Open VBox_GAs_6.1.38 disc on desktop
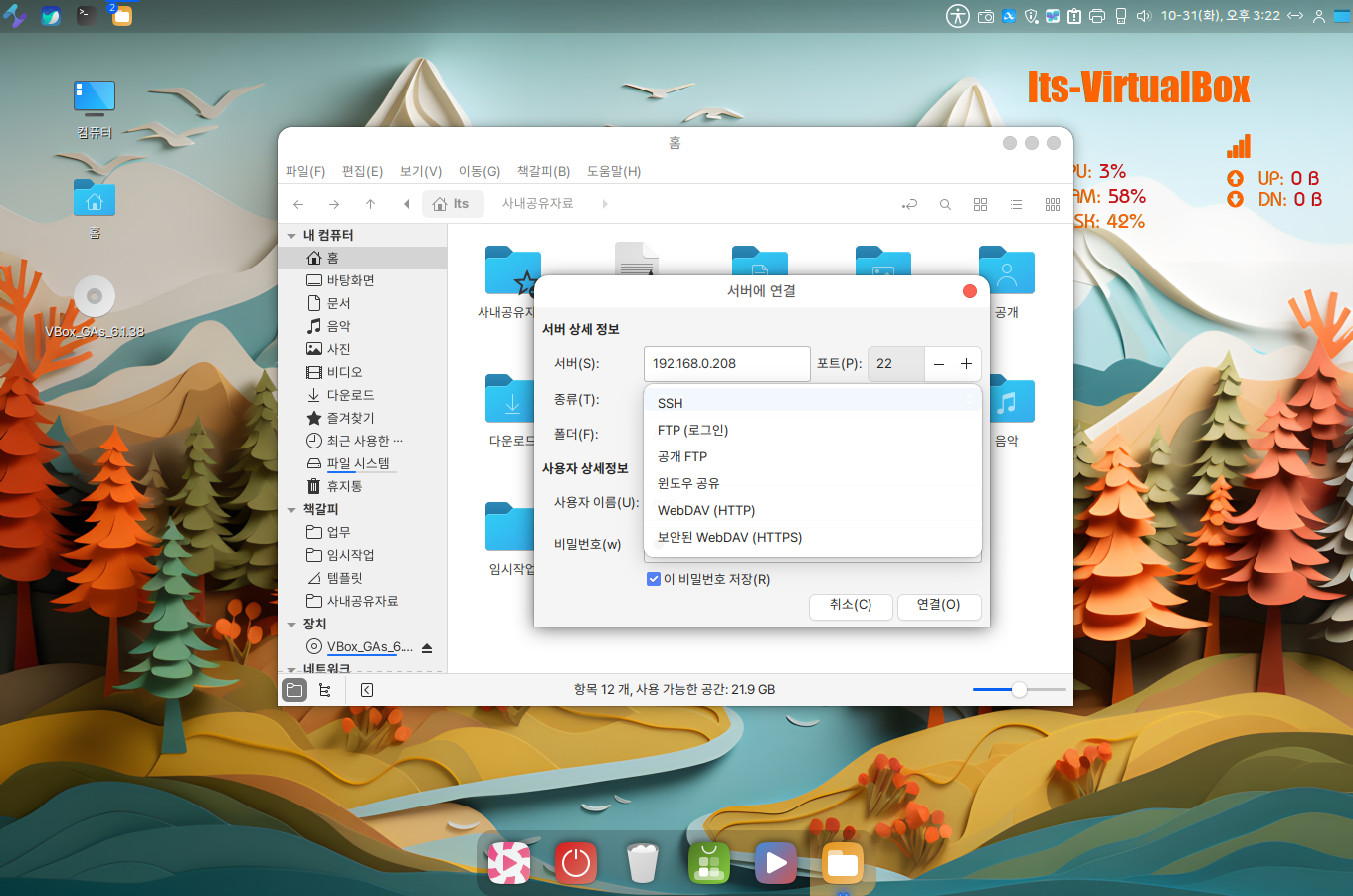1353x896 pixels. pyautogui.click(x=95, y=306)
